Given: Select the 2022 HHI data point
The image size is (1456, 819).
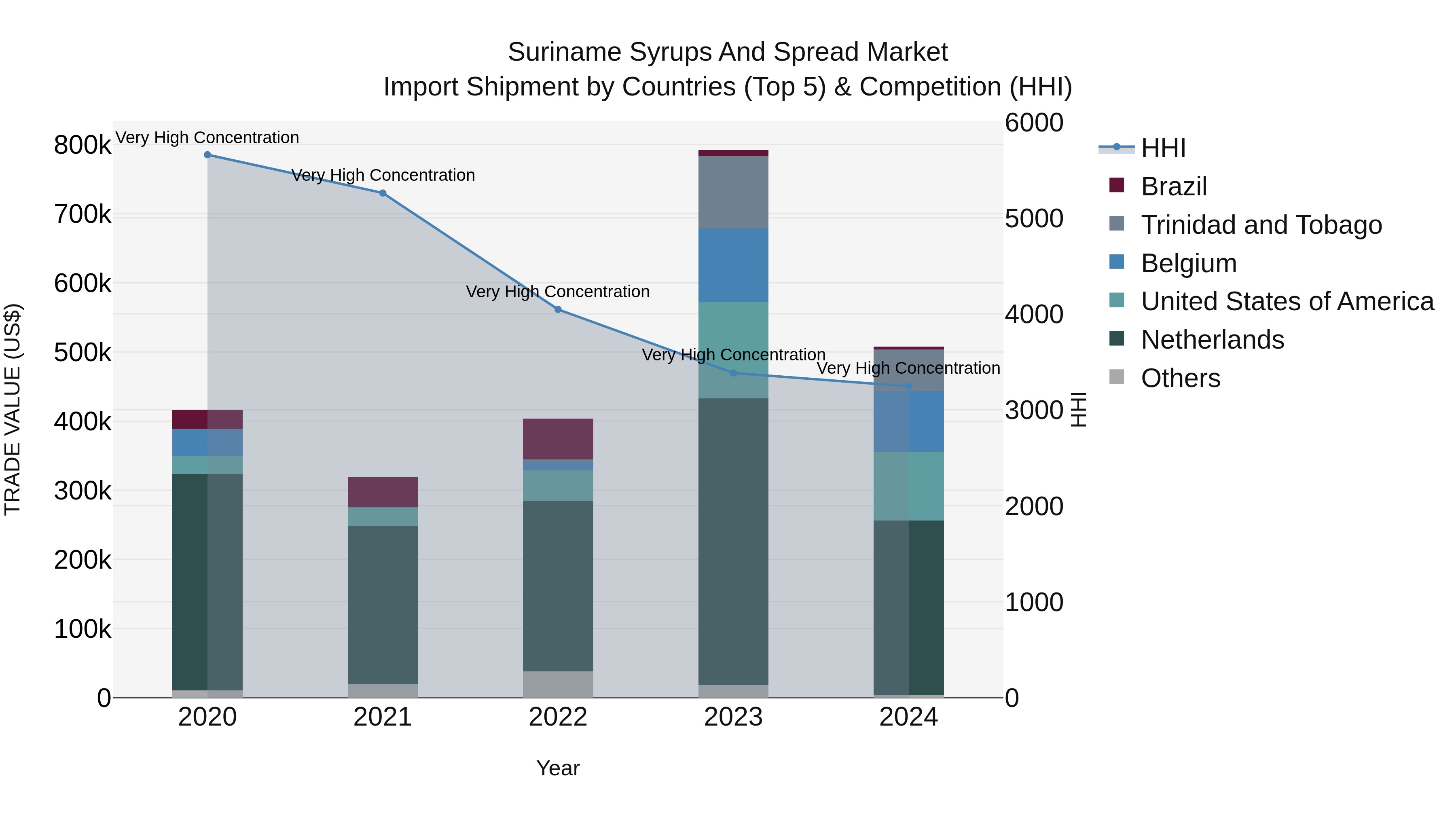Looking at the screenshot, I should (558, 310).
